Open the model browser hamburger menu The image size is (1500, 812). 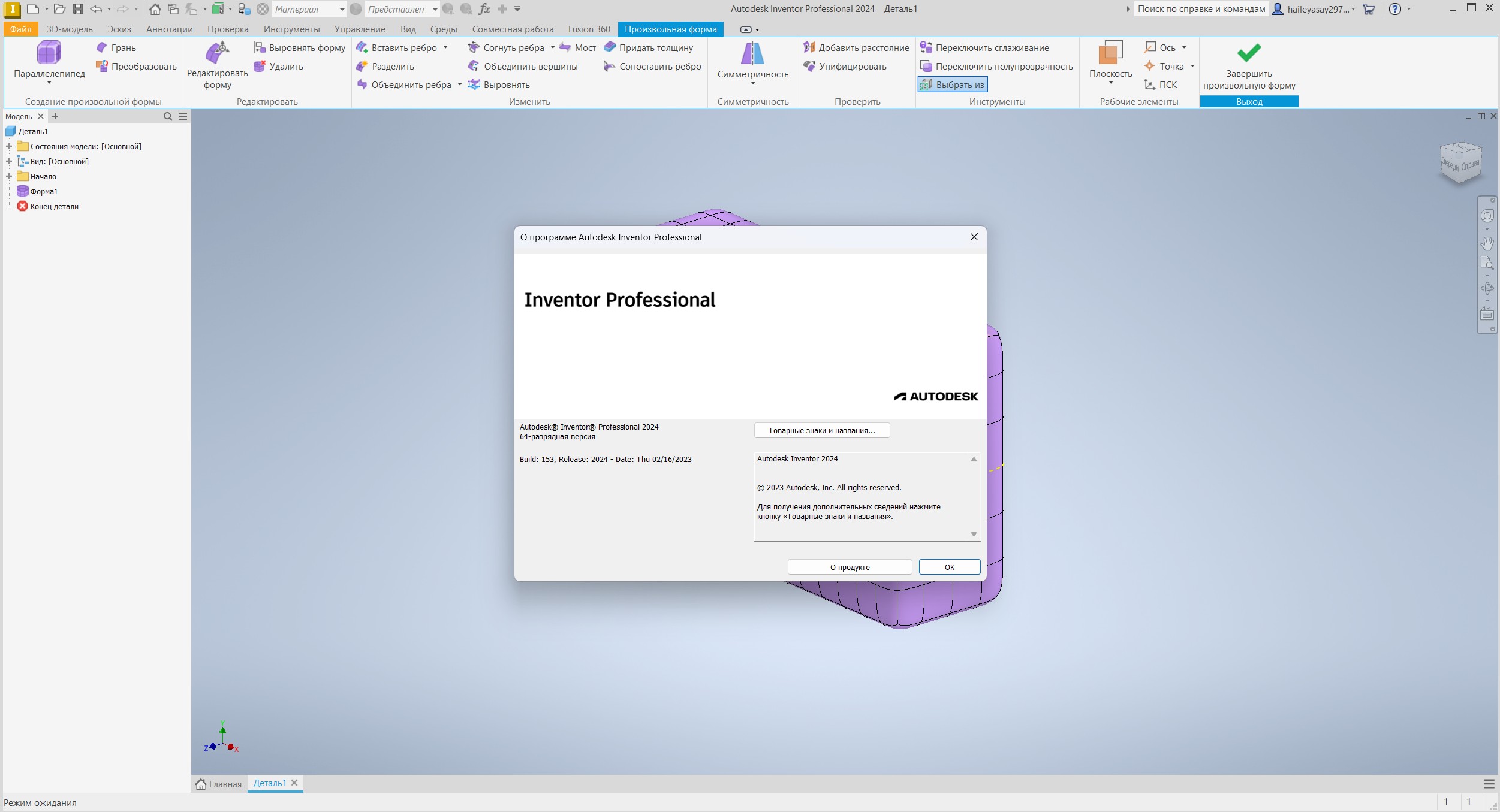coord(183,116)
